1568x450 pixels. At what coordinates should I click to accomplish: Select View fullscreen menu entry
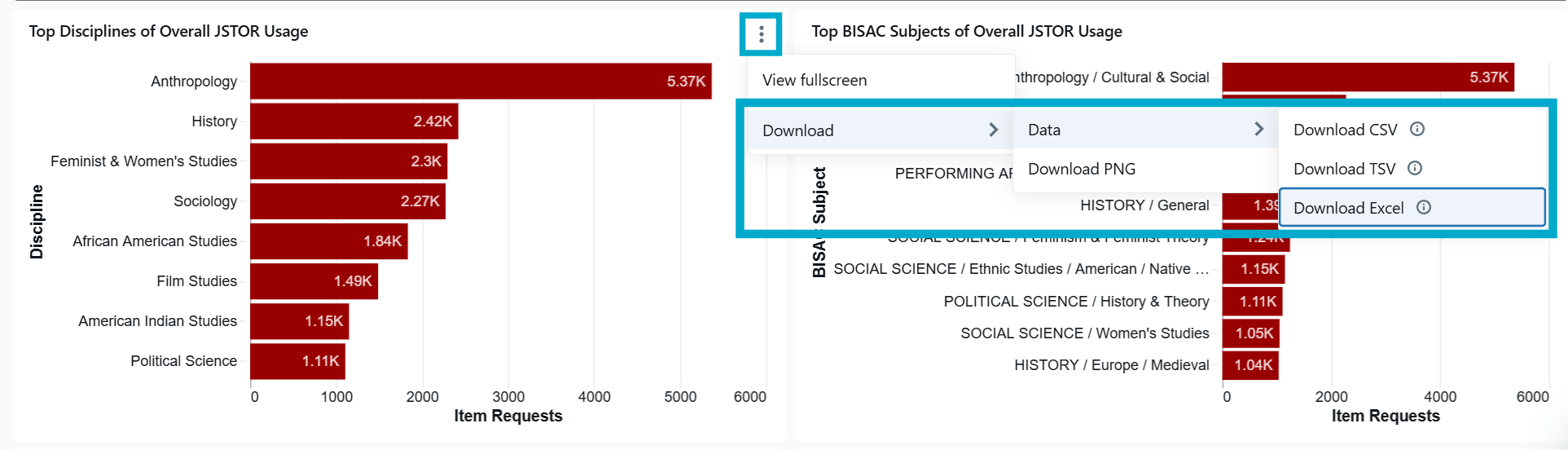point(881,80)
